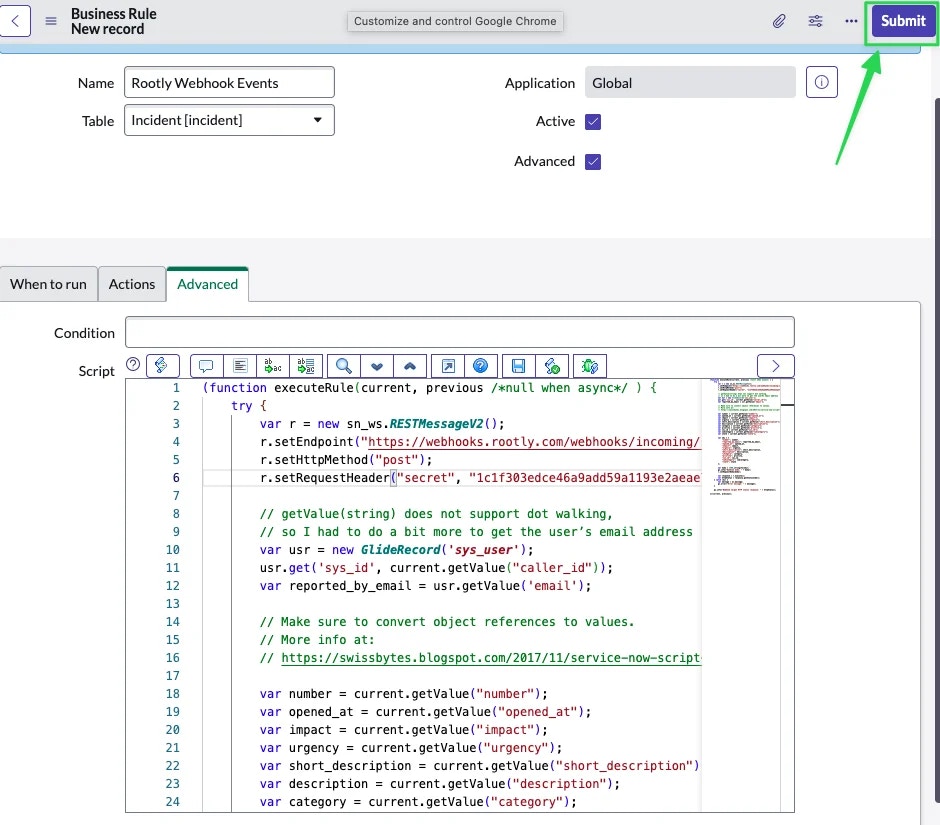This screenshot has height=825, width=940.
Task: Toggle the script syntax editor icon
Action: (162, 366)
